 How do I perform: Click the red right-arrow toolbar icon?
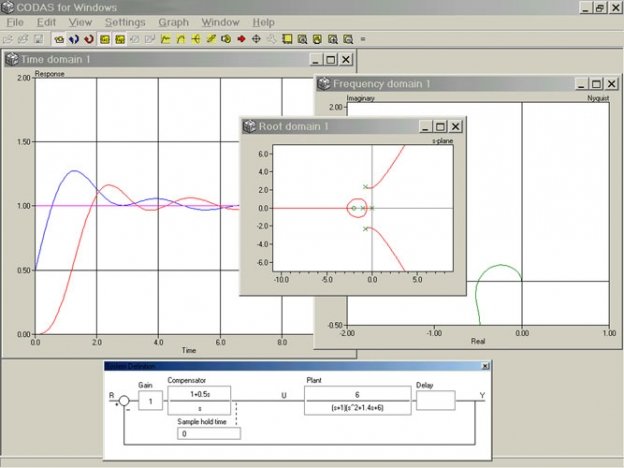click(241, 40)
